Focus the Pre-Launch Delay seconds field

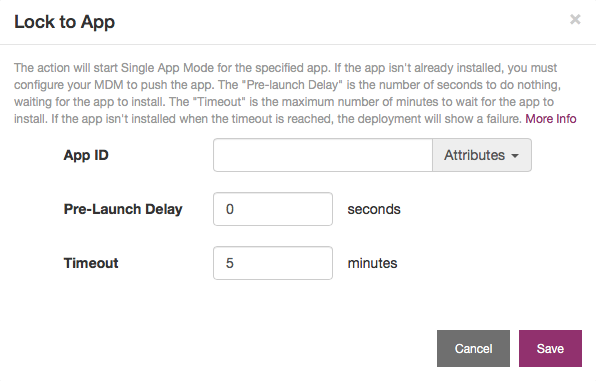[273, 209]
